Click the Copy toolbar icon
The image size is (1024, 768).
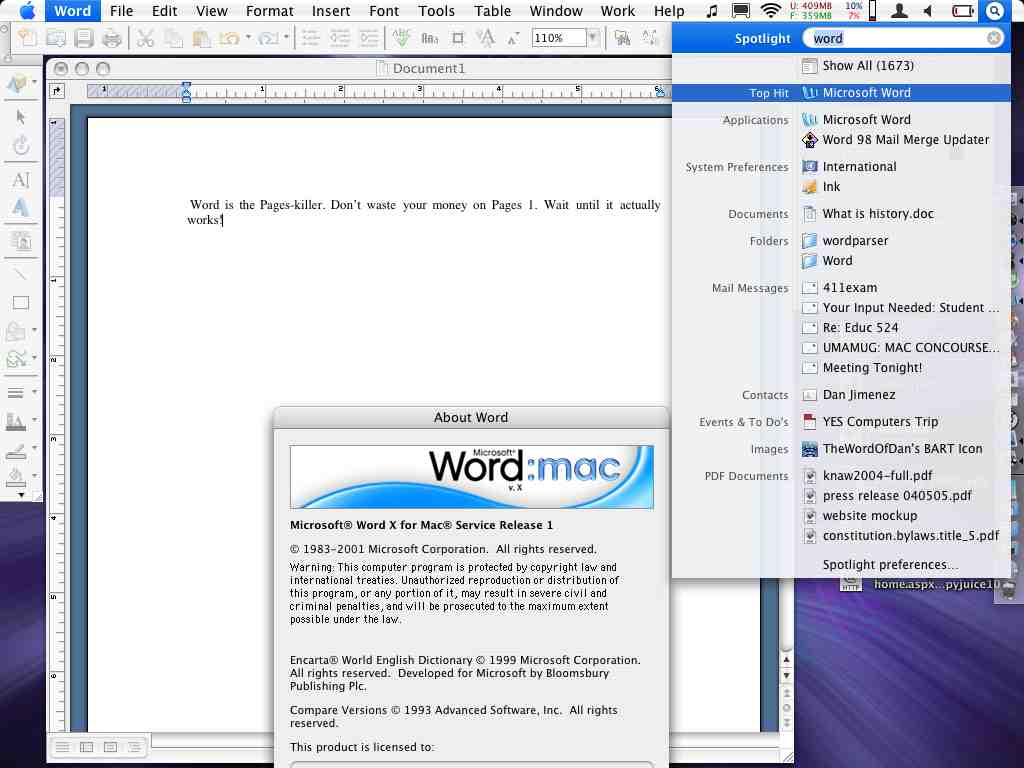pos(173,39)
